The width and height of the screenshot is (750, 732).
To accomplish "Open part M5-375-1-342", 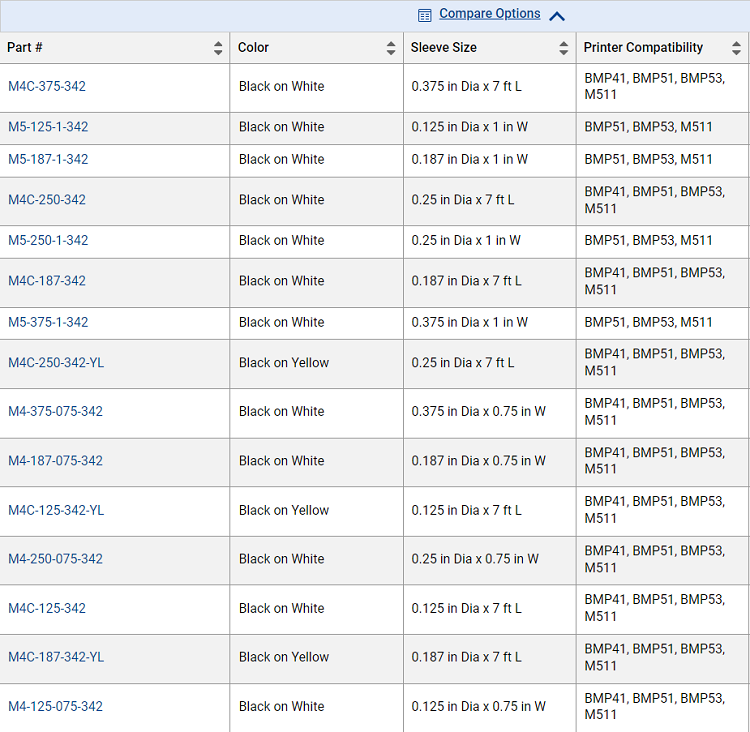I will [x=48, y=322].
